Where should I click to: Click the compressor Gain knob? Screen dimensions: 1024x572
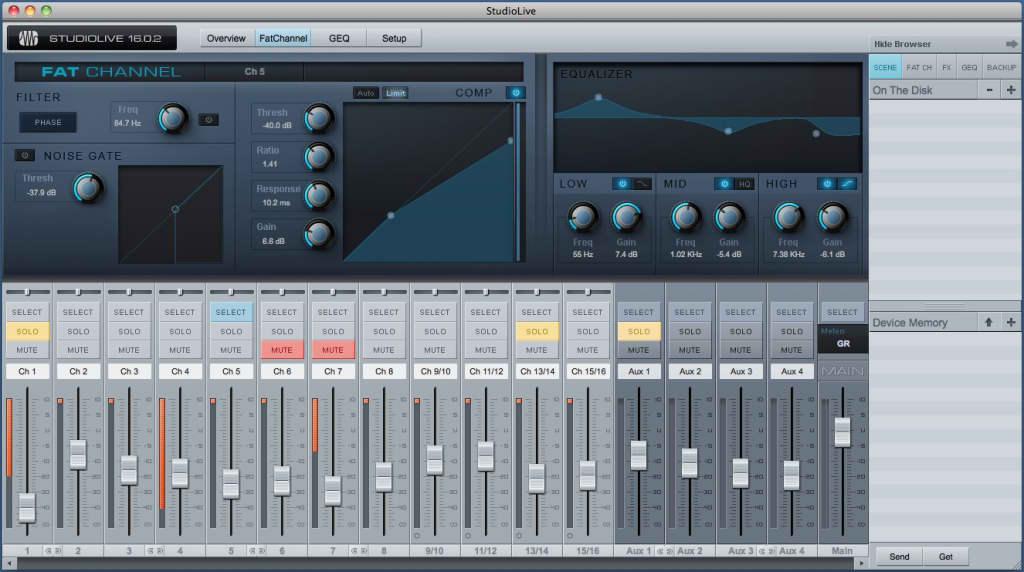[319, 234]
